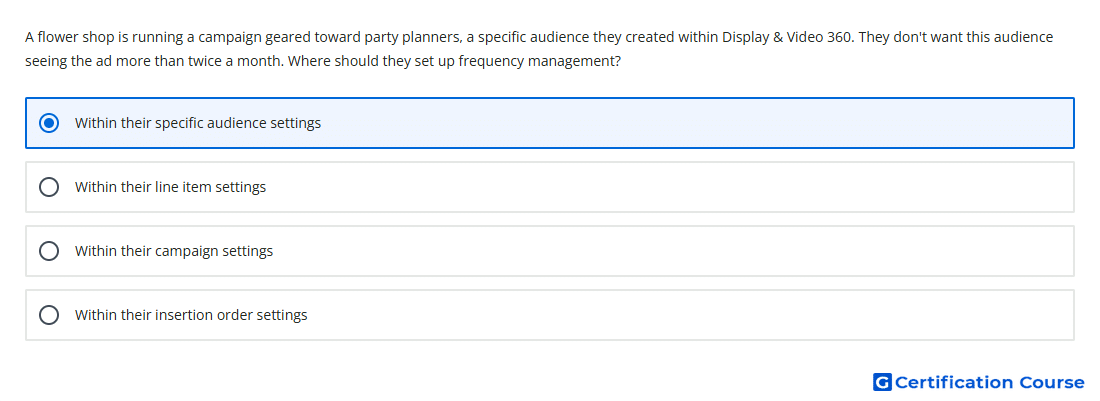Click the word 'Course' in the footer logo
The height and width of the screenshot is (401, 1100).
coord(1052,382)
